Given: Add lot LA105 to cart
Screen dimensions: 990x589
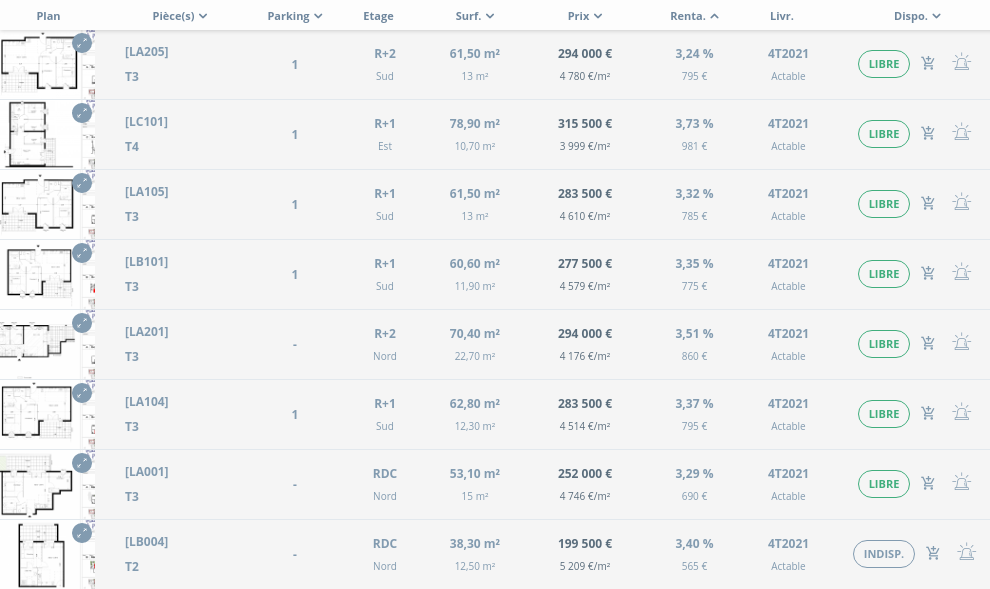Looking at the screenshot, I should pyautogui.click(x=928, y=204).
